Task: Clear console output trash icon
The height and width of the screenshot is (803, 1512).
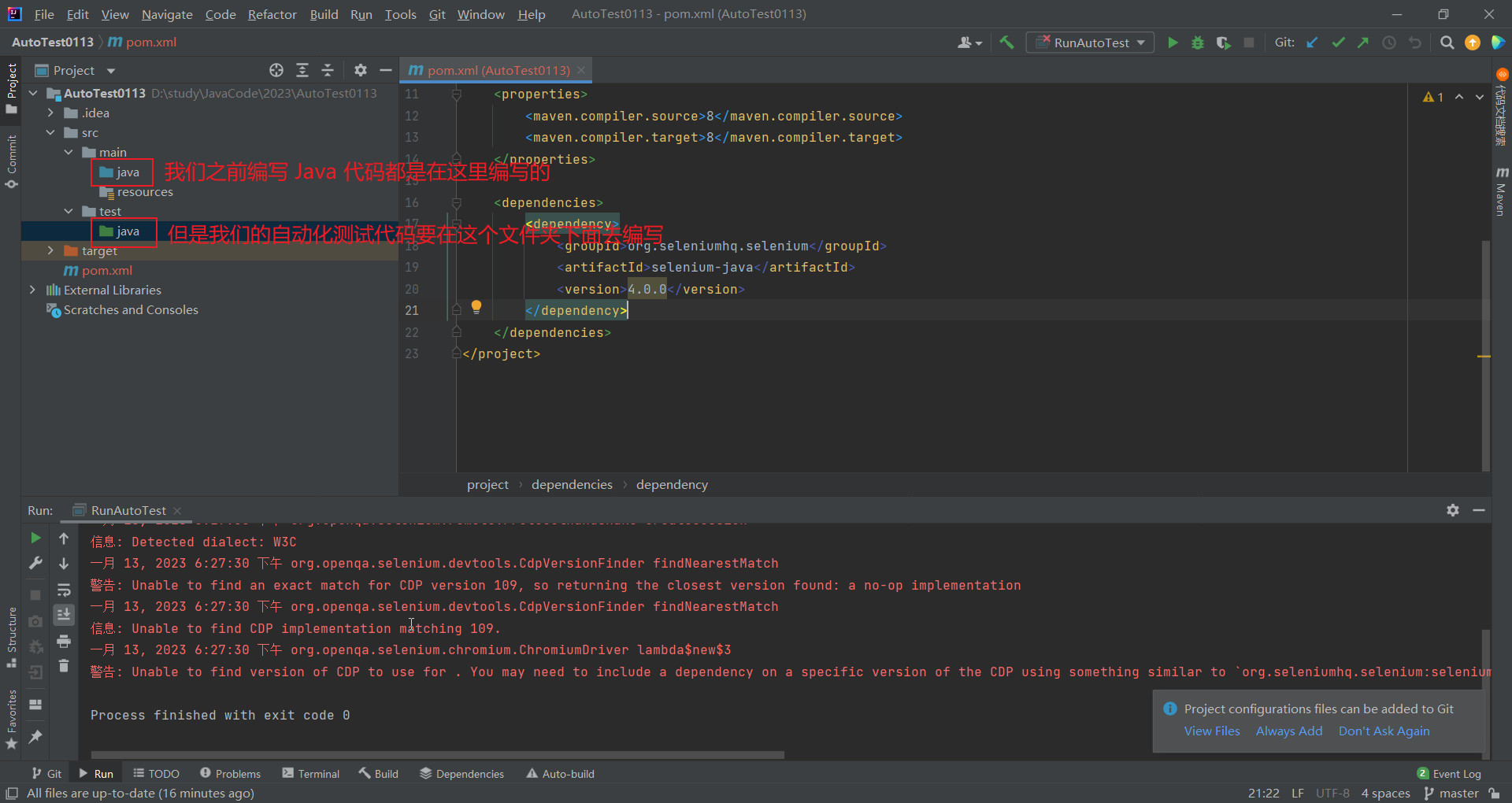Action: [64, 666]
